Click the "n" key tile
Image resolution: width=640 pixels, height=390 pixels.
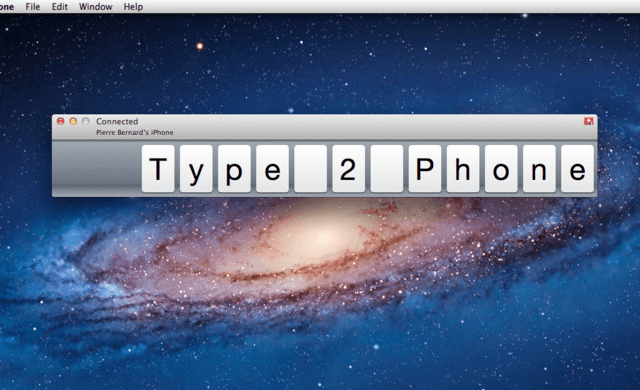[539, 168]
